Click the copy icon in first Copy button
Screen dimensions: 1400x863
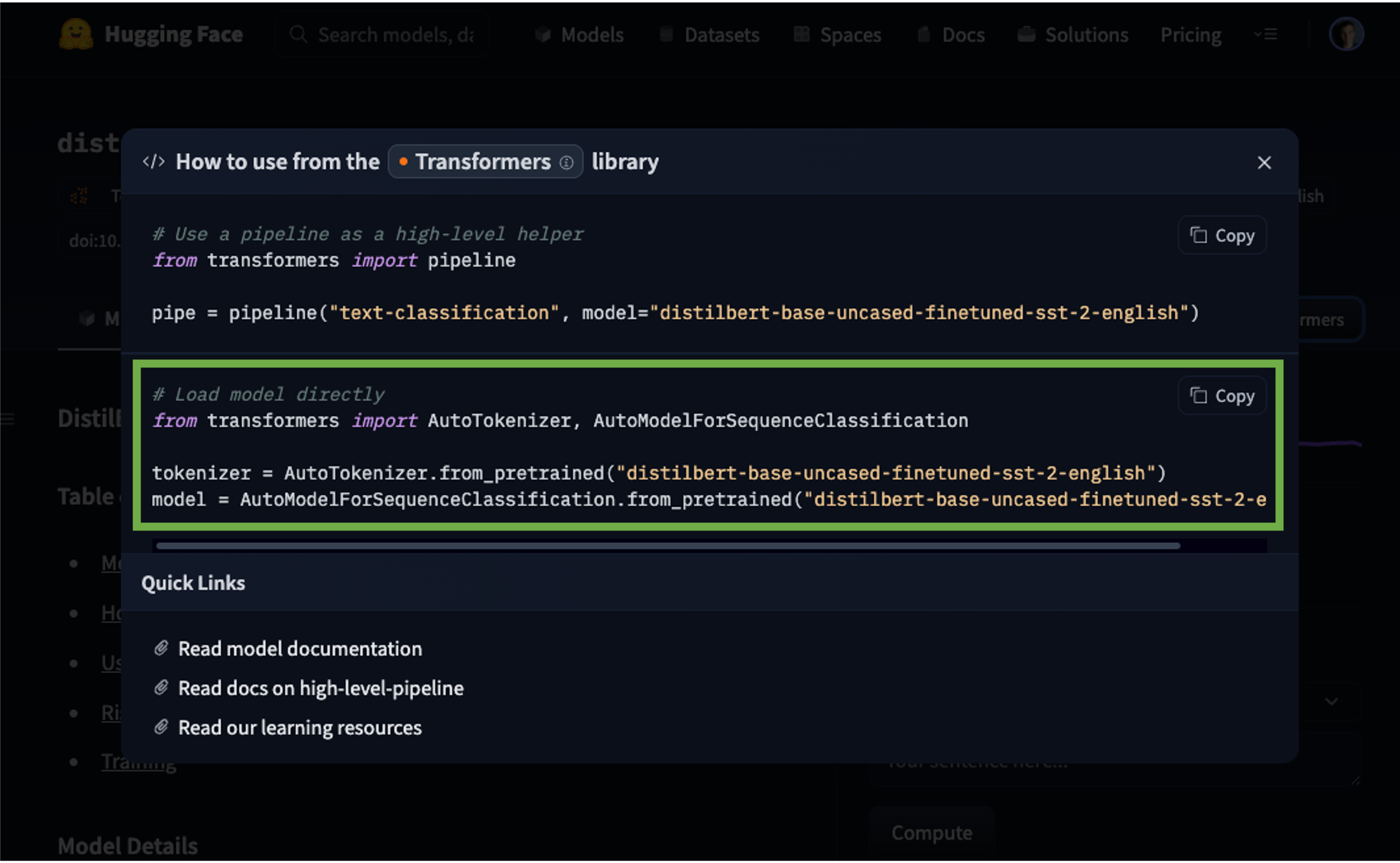click(1198, 235)
